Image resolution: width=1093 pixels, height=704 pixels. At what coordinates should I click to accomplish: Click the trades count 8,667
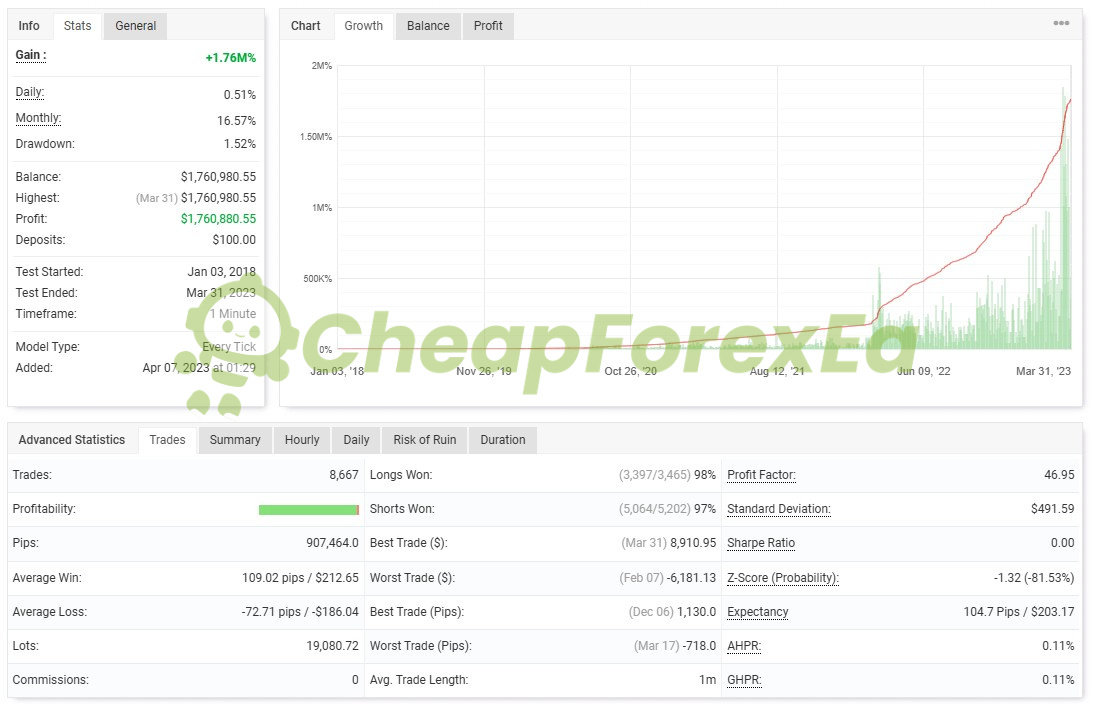(344, 475)
